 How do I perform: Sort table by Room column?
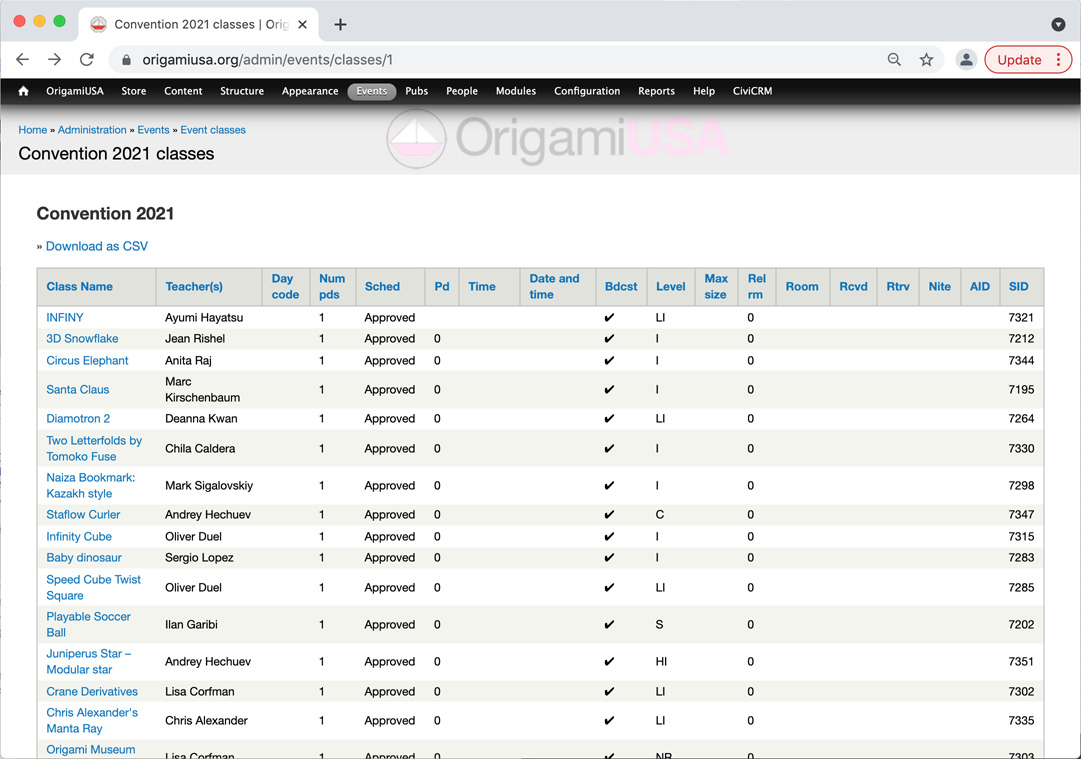pyautogui.click(x=802, y=287)
